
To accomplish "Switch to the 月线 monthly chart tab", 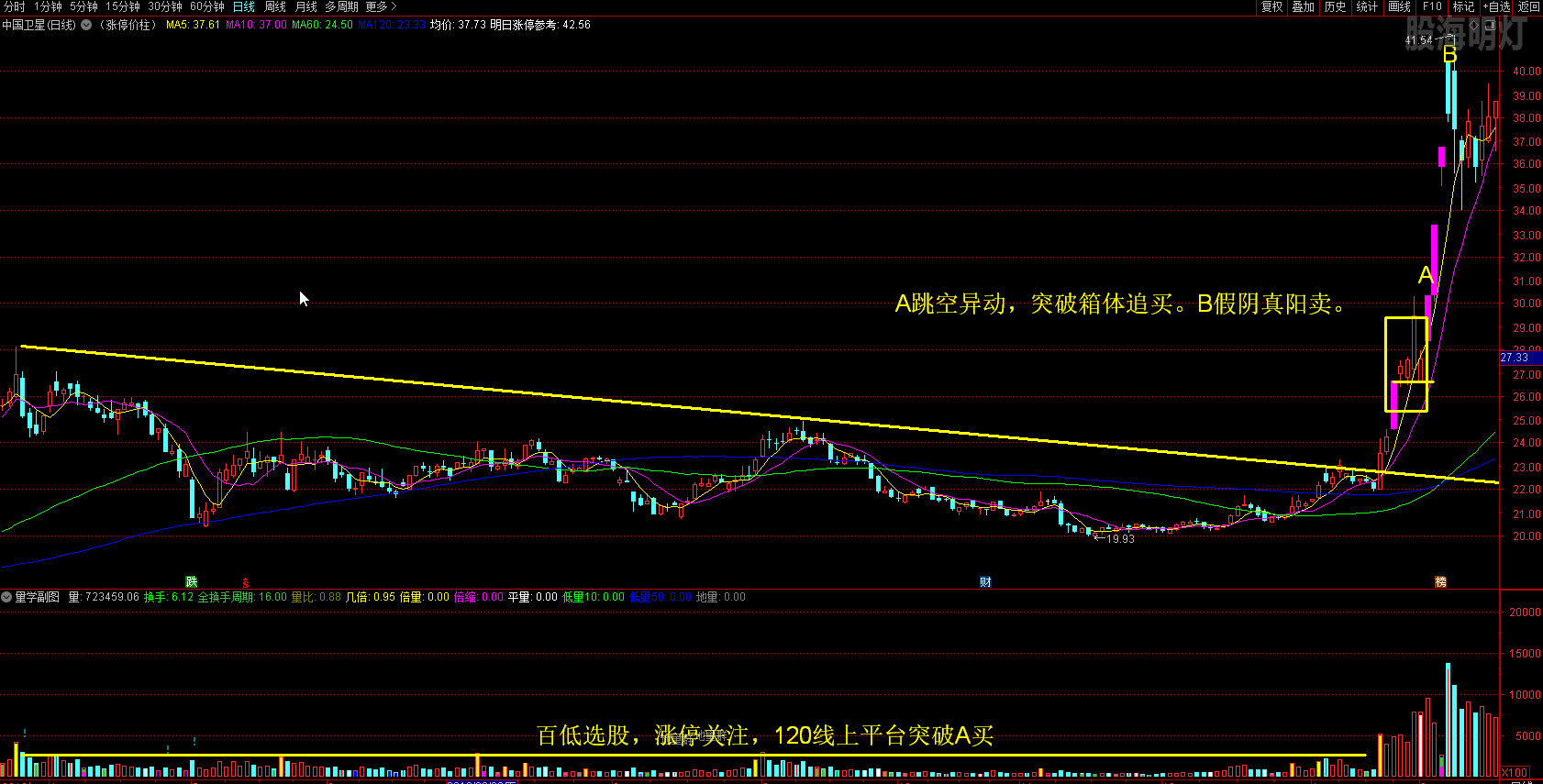I will (305, 6).
